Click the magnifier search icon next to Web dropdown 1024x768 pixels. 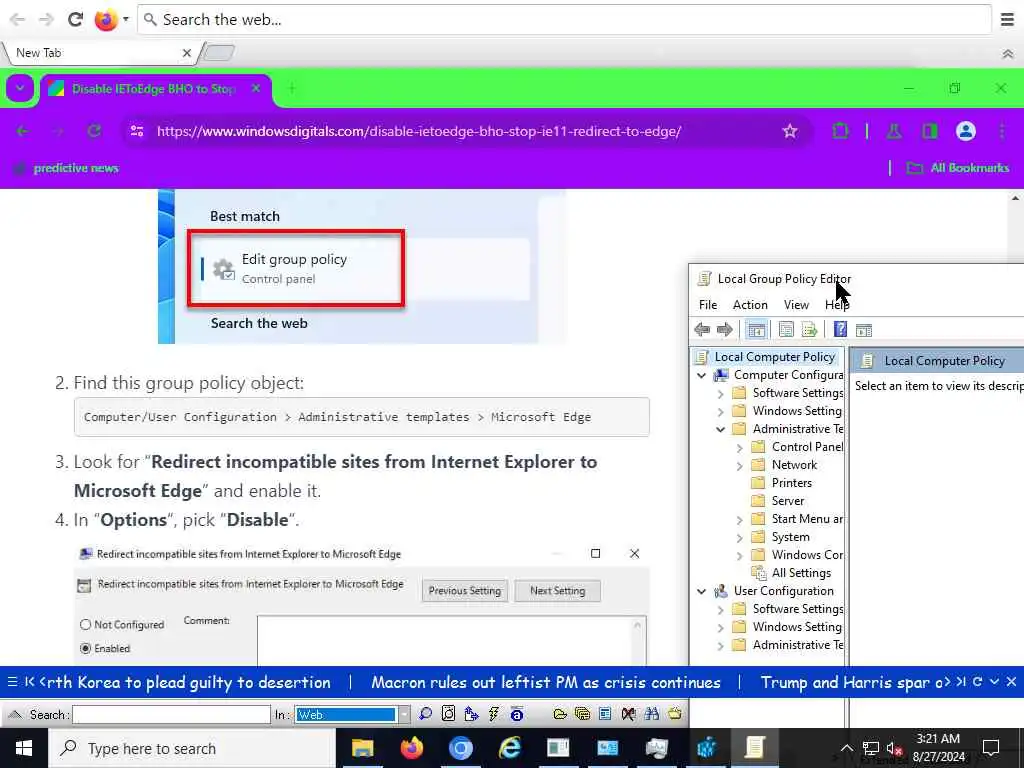426,714
